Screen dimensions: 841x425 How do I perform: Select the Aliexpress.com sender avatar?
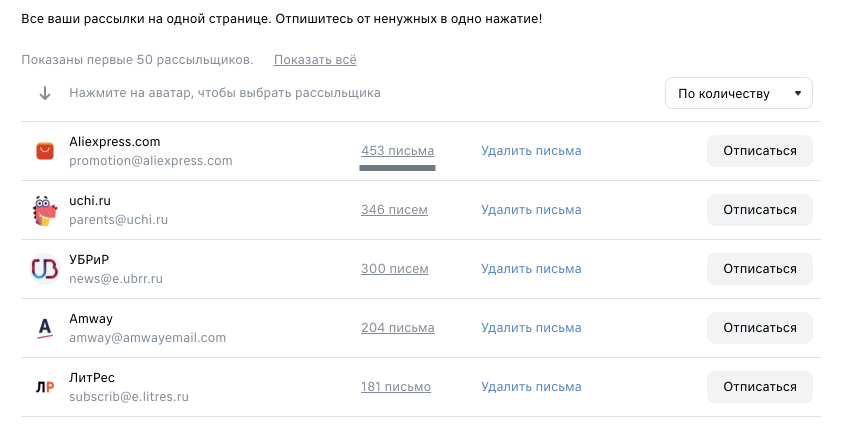pos(45,151)
